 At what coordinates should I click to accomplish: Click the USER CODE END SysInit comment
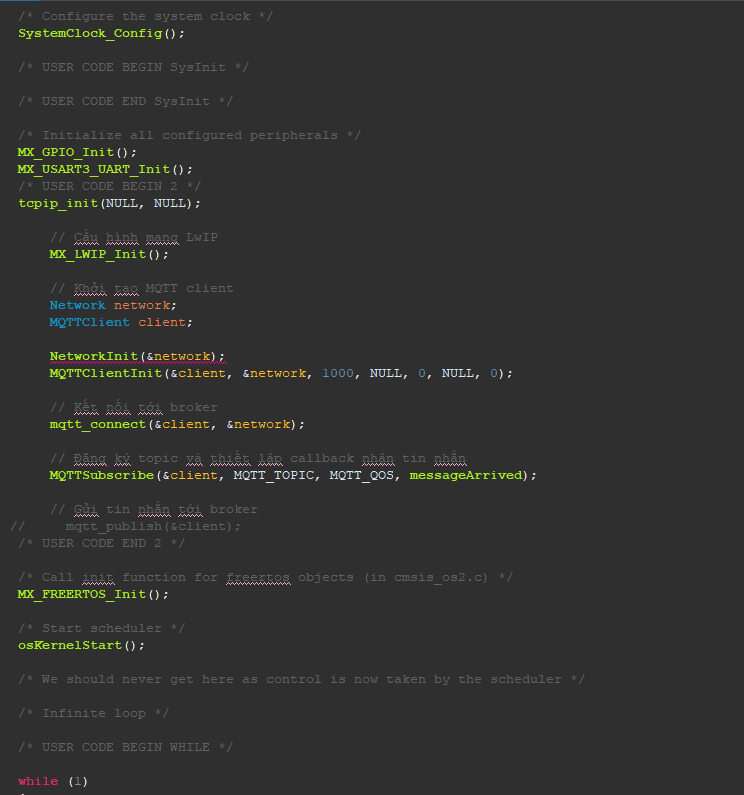125,101
